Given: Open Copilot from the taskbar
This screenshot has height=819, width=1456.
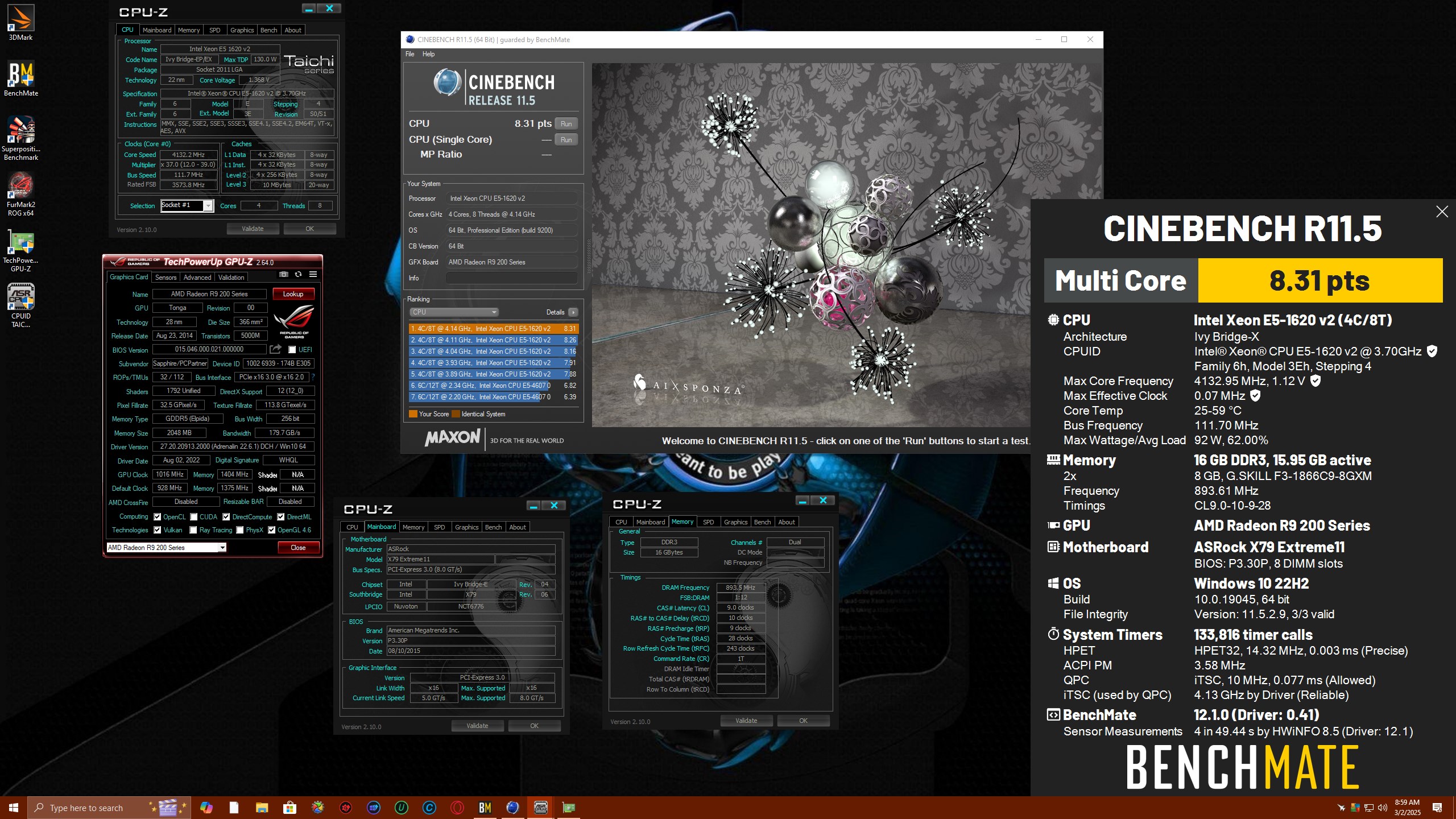Looking at the screenshot, I should click(x=206, y=808).
